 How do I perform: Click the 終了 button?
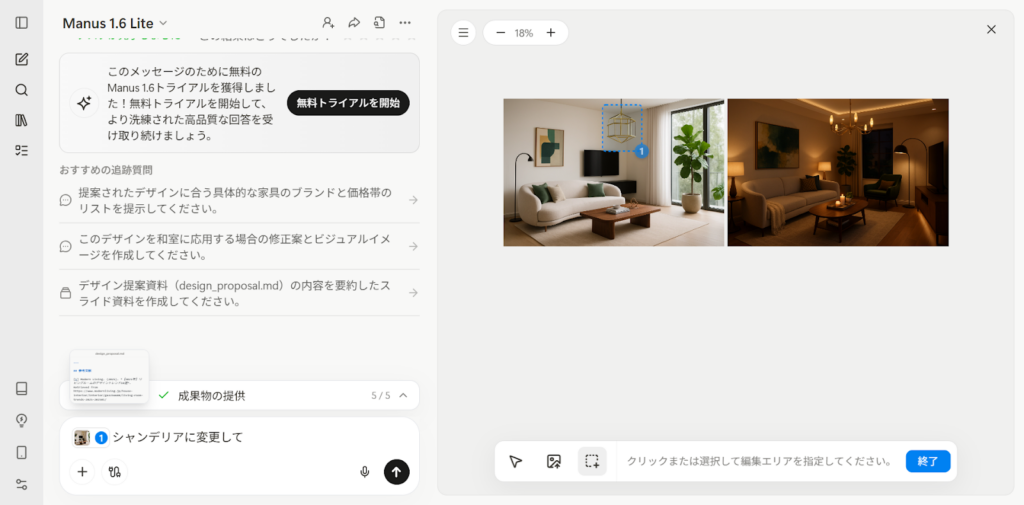928,461
